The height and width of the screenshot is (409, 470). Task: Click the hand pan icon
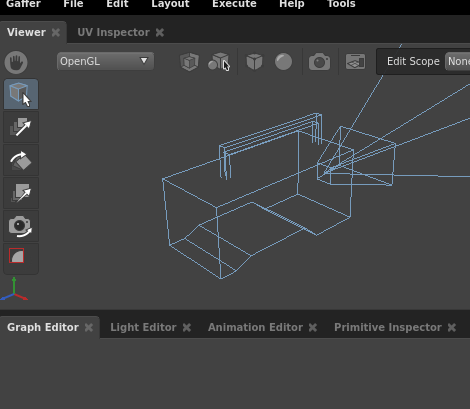(x=16, y=62)
